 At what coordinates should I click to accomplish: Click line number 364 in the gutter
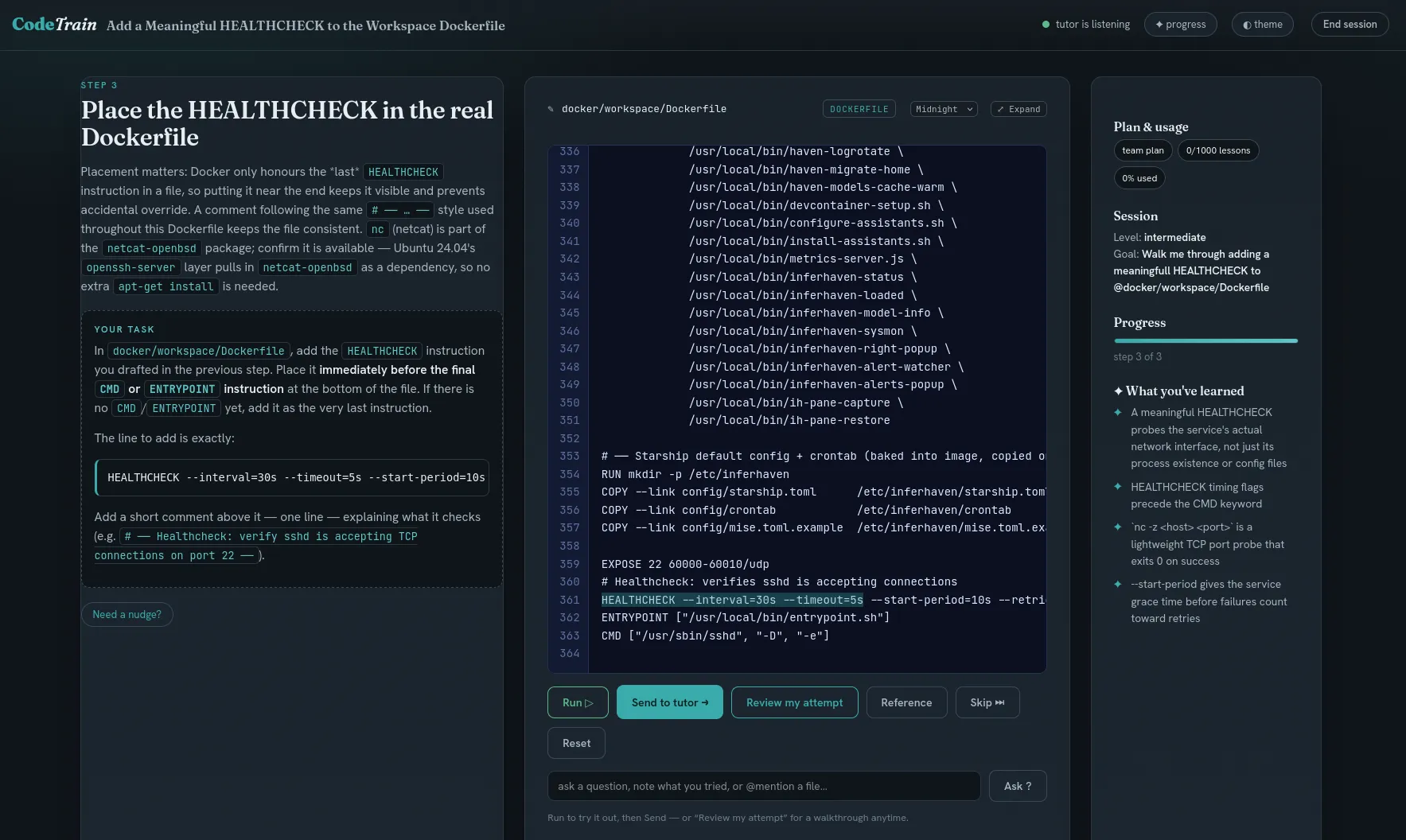(x=570, y=653)
